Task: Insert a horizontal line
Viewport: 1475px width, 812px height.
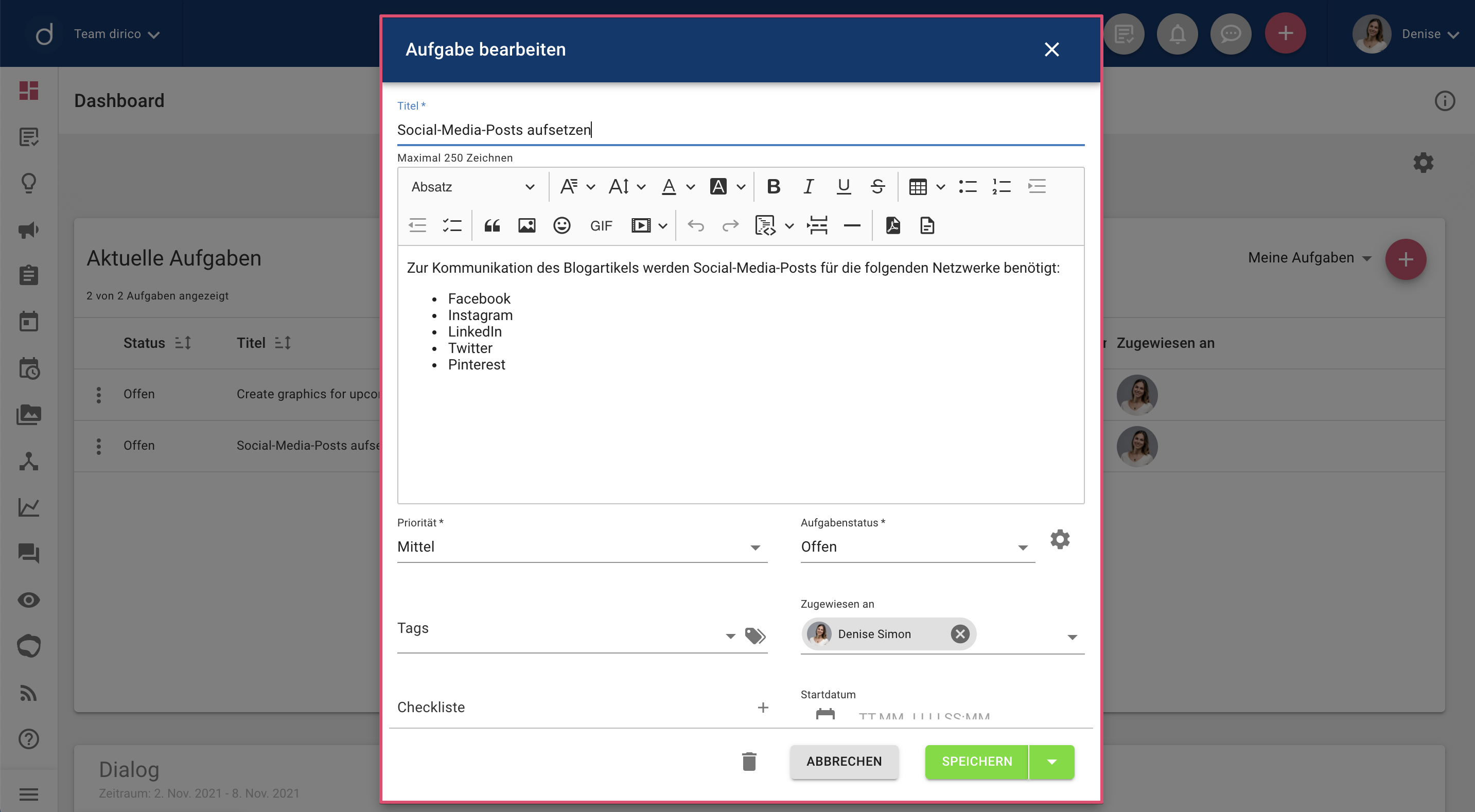Action: click(x=852, y=225)
